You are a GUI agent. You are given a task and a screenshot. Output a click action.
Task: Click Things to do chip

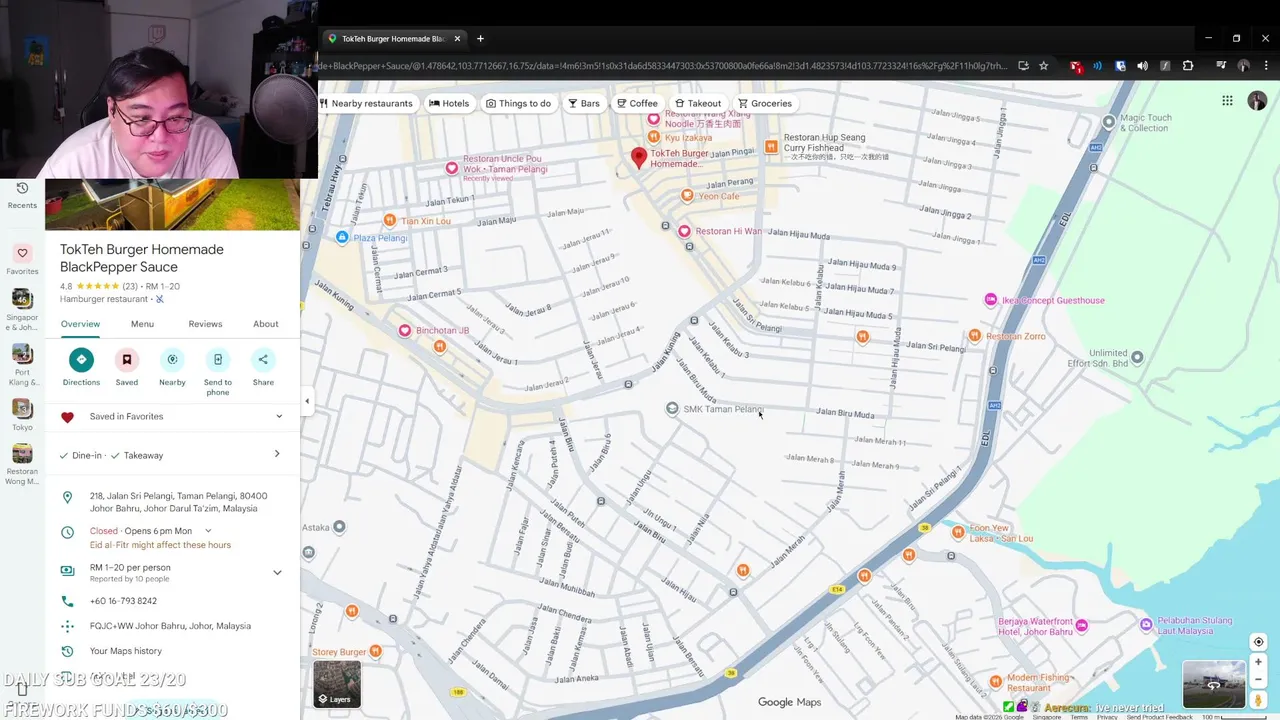point(518,103)
